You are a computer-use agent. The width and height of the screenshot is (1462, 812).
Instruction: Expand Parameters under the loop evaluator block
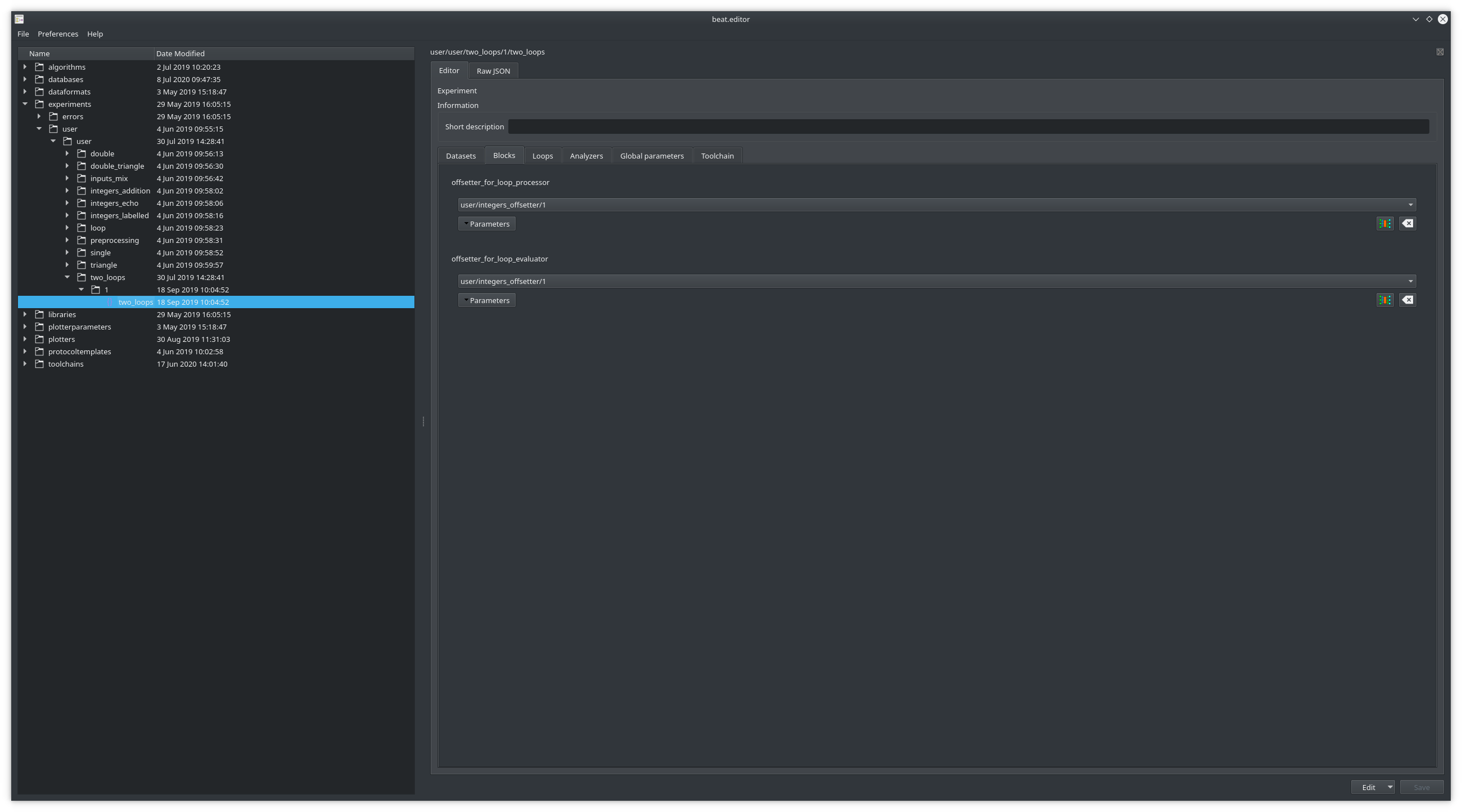click(x=486, y=300)
